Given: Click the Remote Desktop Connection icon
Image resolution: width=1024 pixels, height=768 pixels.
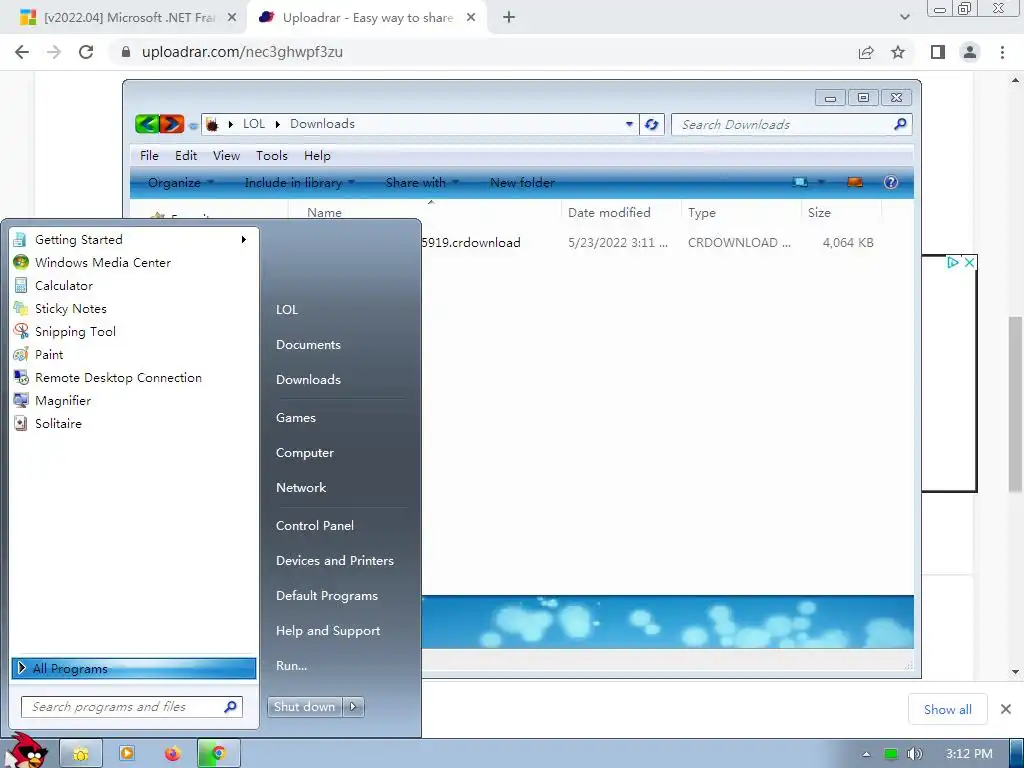Looking at the screenshot, I should [x=21, y=377].
